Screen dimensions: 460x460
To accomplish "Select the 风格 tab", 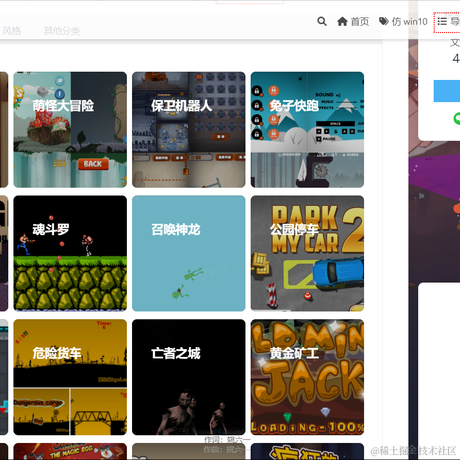I will click(x=12, y=31).
